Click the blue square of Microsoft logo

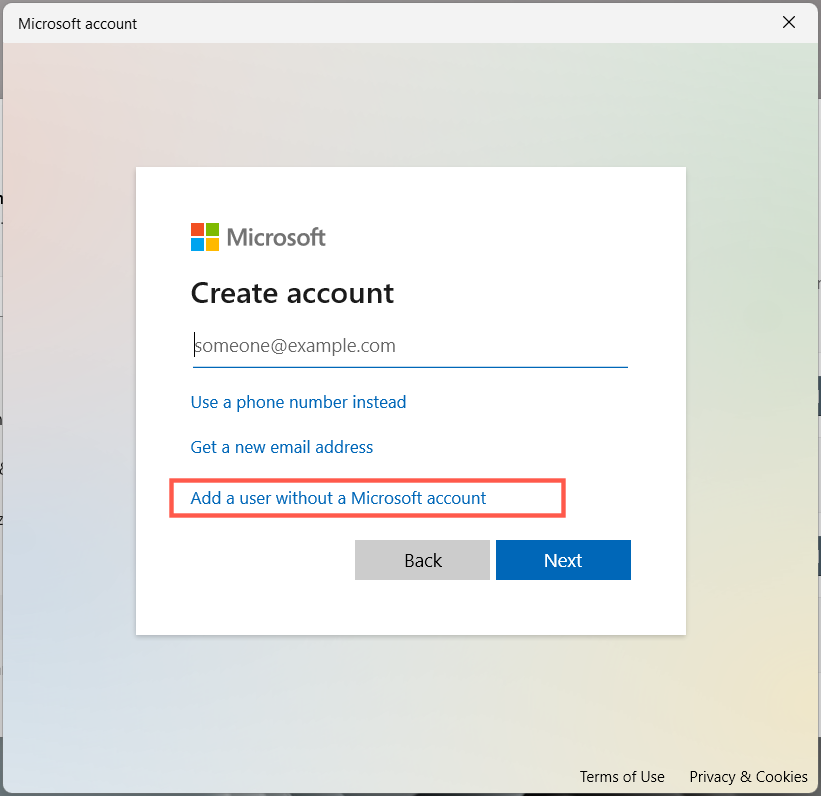point(197,244)
